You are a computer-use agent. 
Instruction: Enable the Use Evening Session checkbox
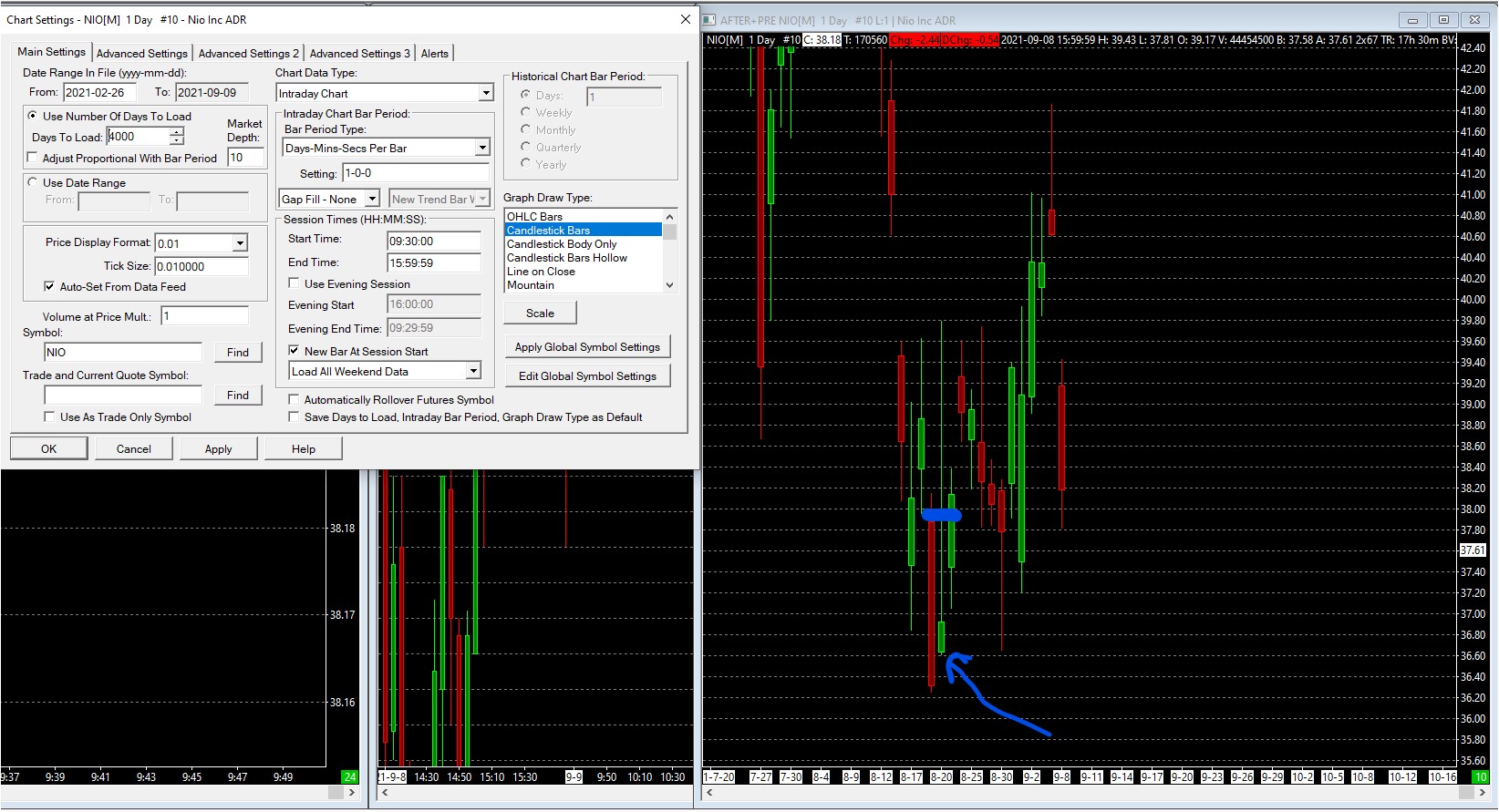pyautogui.click(x=294, y=283)
